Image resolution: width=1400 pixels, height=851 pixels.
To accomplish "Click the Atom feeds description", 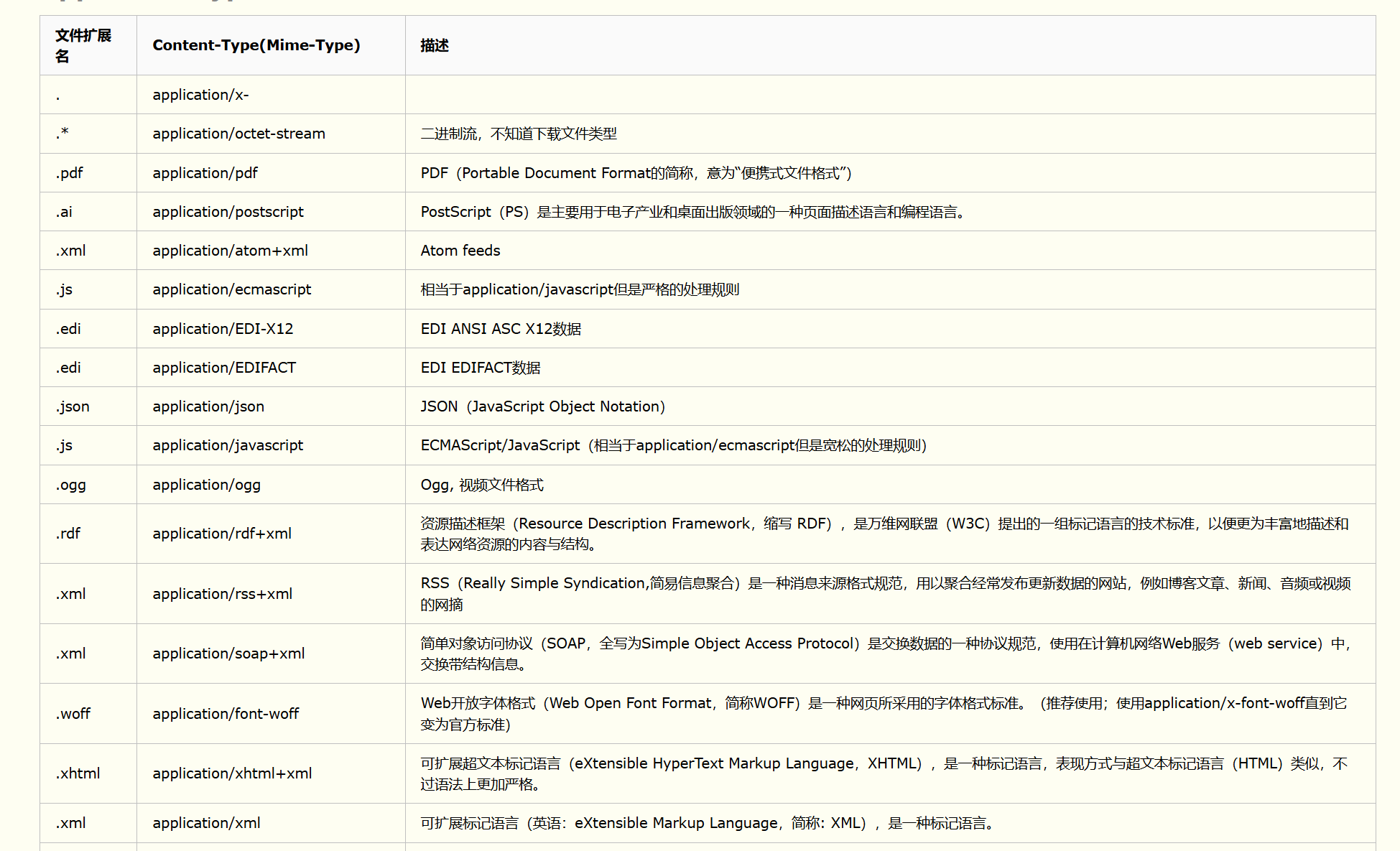I will click(x=460, y=251).
